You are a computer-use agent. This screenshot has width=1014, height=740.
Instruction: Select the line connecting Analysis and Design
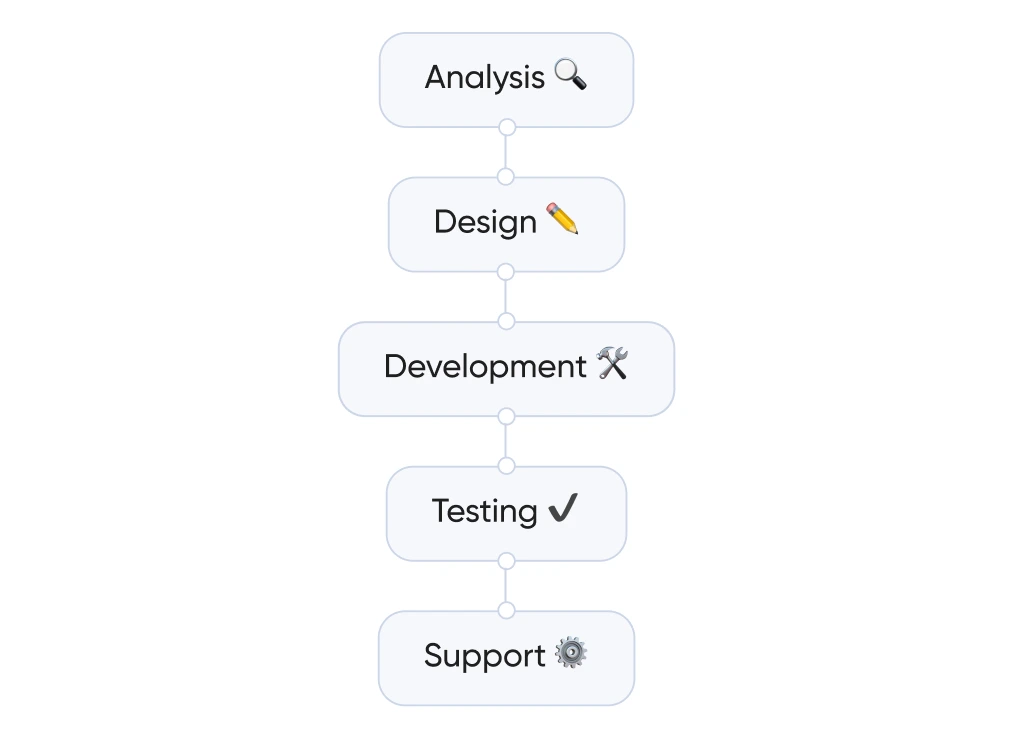pyautogui.click(x=506, y=152)
